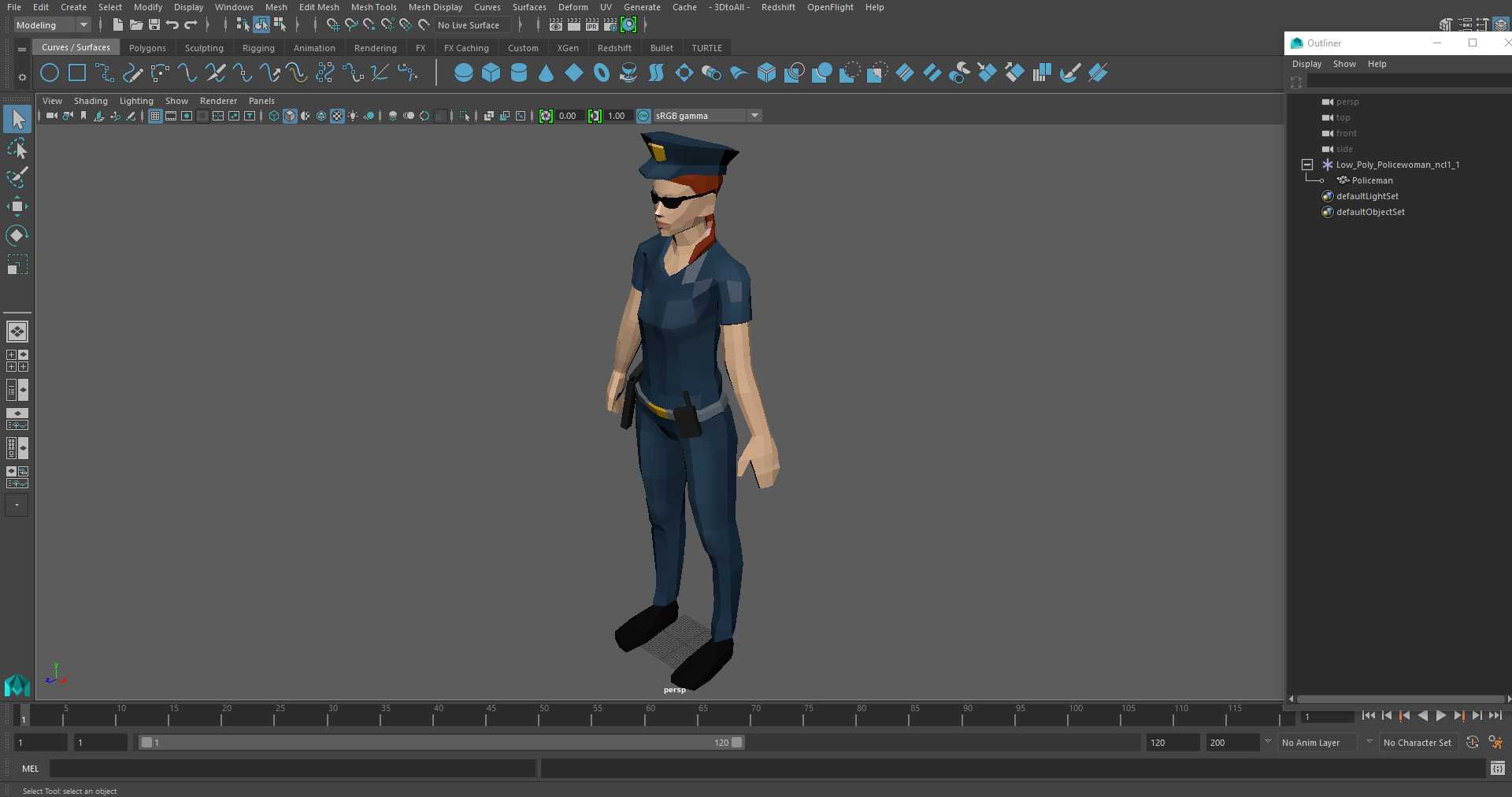Open the Script Editor icon
Viewport: 1512px width, 797px height.
tap(1498, 768)
